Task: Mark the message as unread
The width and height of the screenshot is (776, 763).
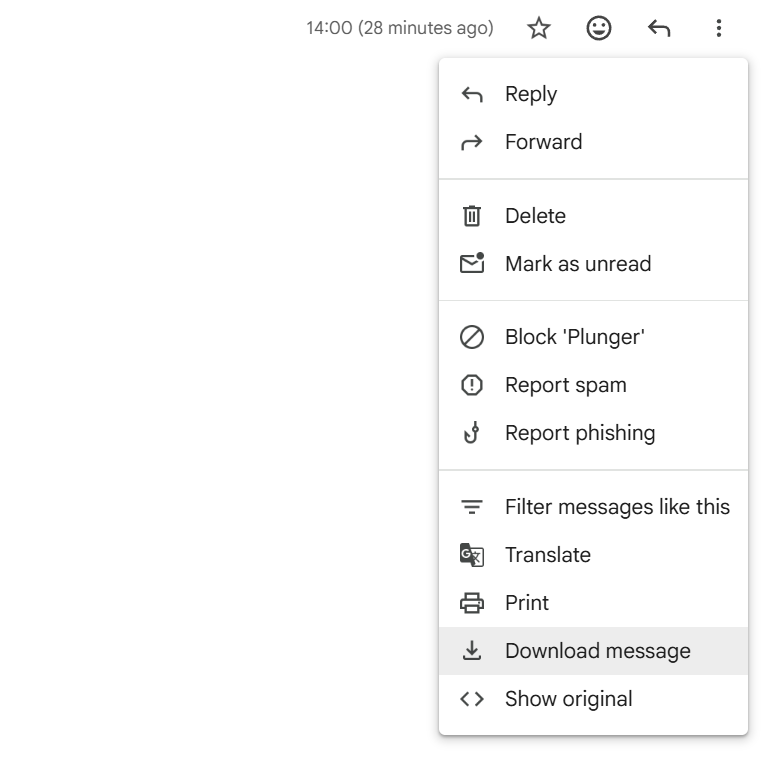Action: point(593,264)
